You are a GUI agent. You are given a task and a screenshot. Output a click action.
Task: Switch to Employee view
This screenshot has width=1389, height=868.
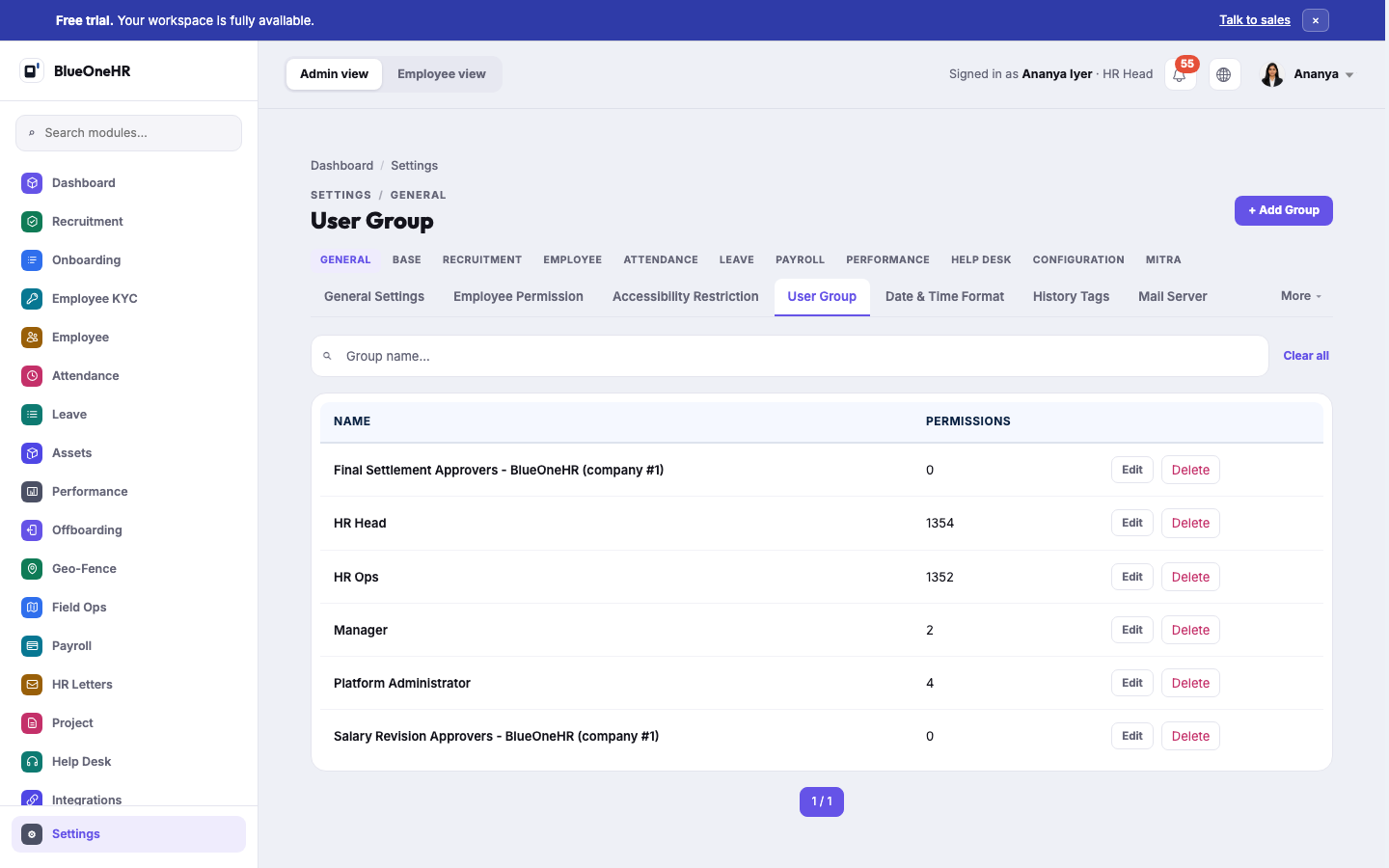point(442,74)
